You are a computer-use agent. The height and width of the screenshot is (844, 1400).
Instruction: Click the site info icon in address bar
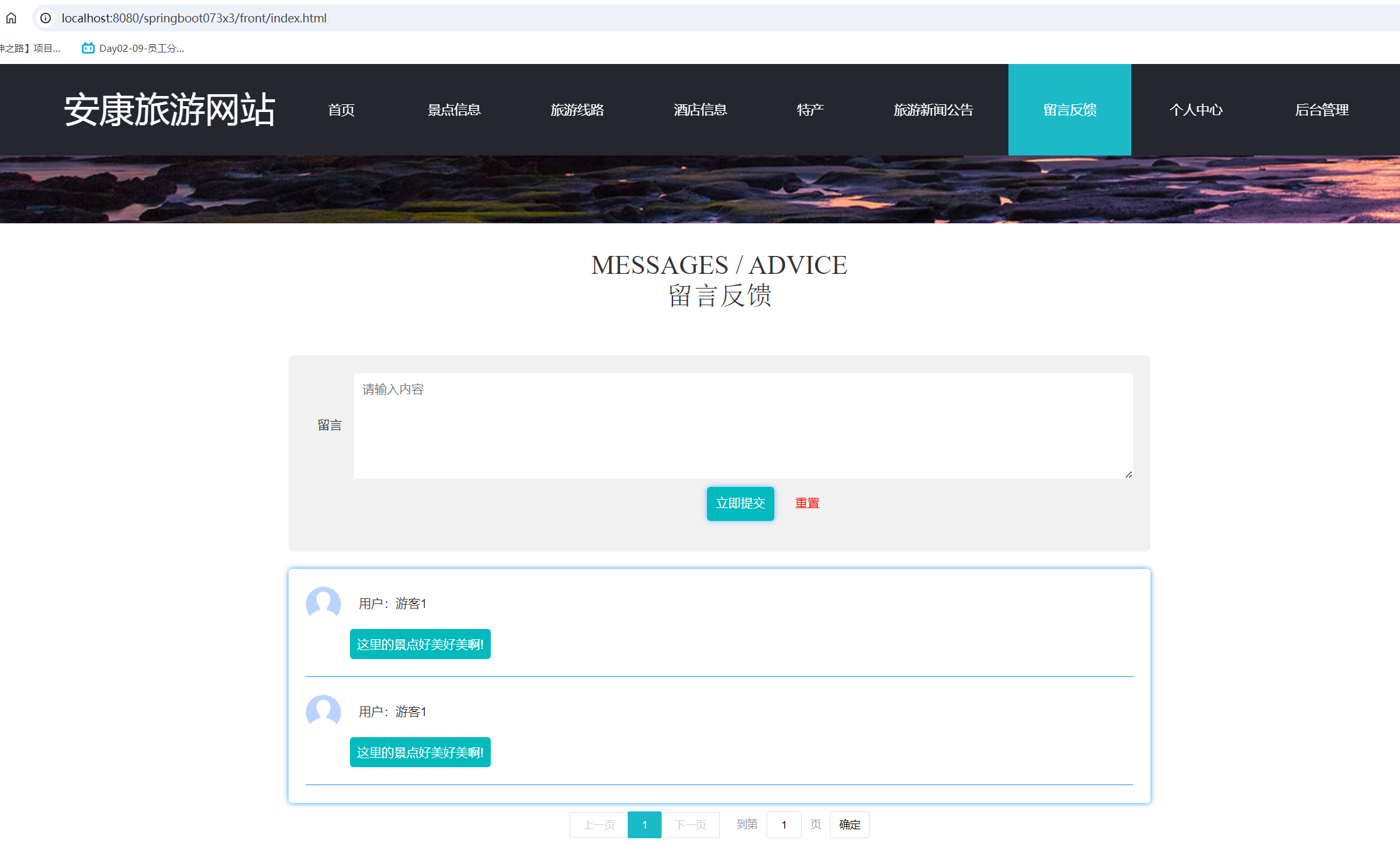tap(45, 18)
